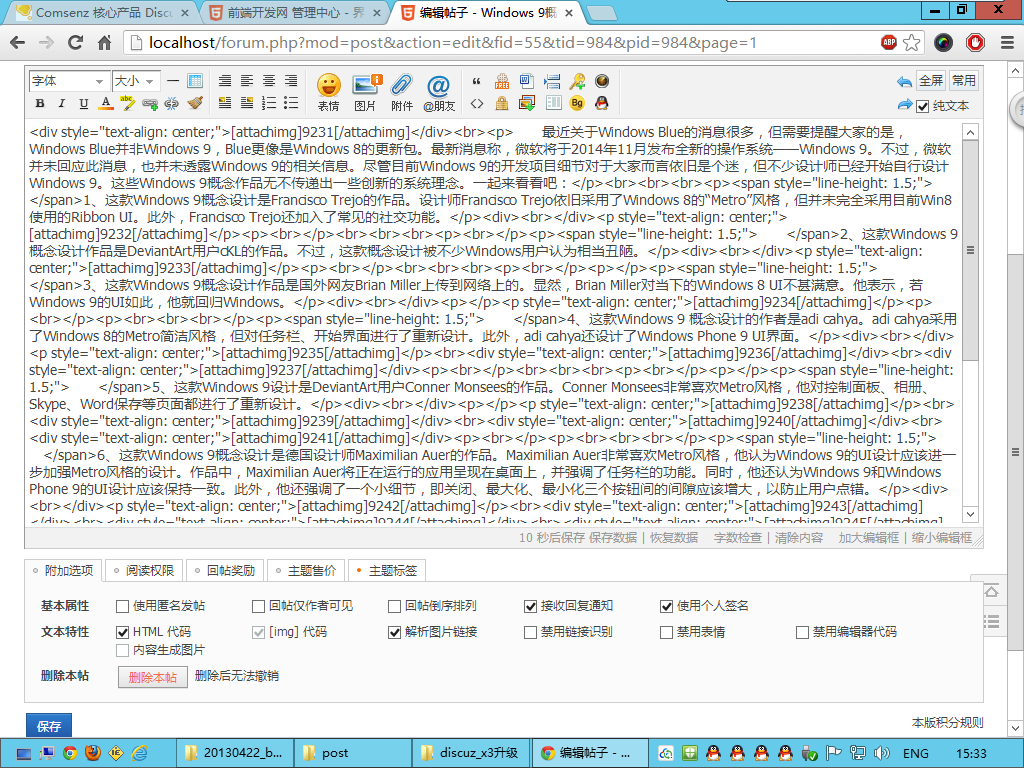Click the 加大编辑框 enlarge editor link

click(x=869, y=538)
